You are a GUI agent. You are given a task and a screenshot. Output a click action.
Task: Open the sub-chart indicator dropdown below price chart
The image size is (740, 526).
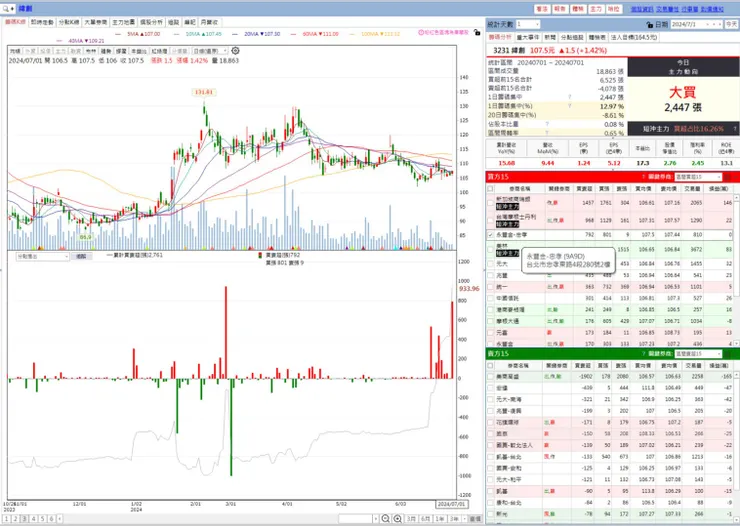tap(42, 256)
